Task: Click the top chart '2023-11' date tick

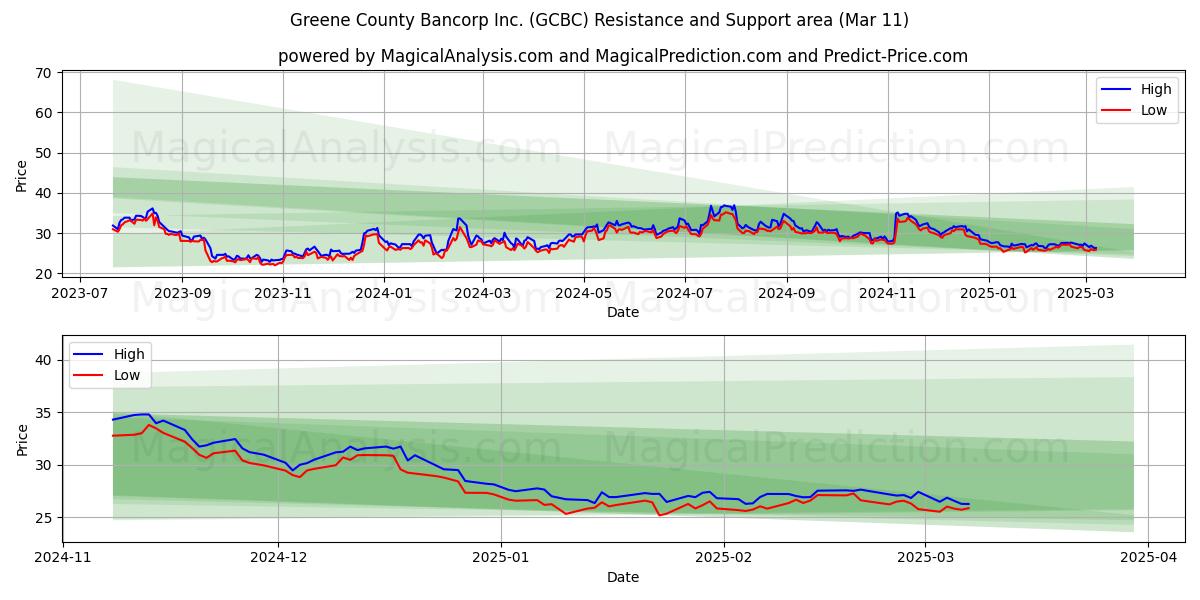Action: point(282,294)
